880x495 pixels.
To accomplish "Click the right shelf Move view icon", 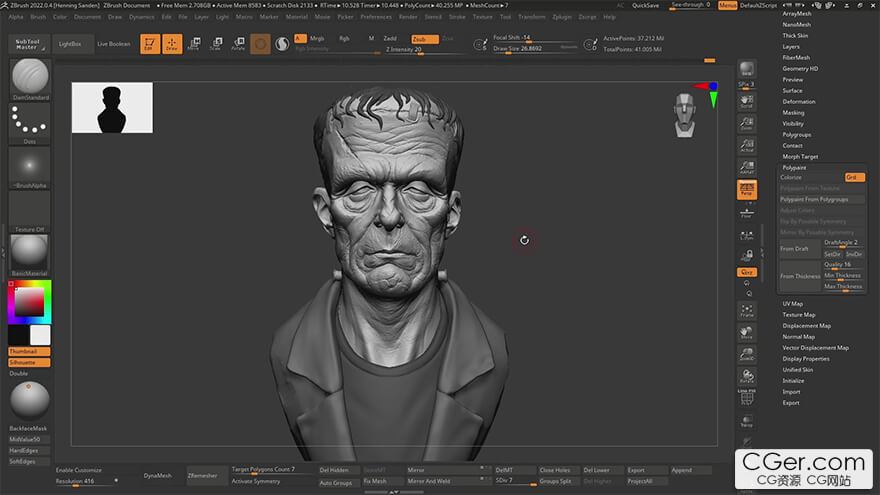I will point(746,333).
